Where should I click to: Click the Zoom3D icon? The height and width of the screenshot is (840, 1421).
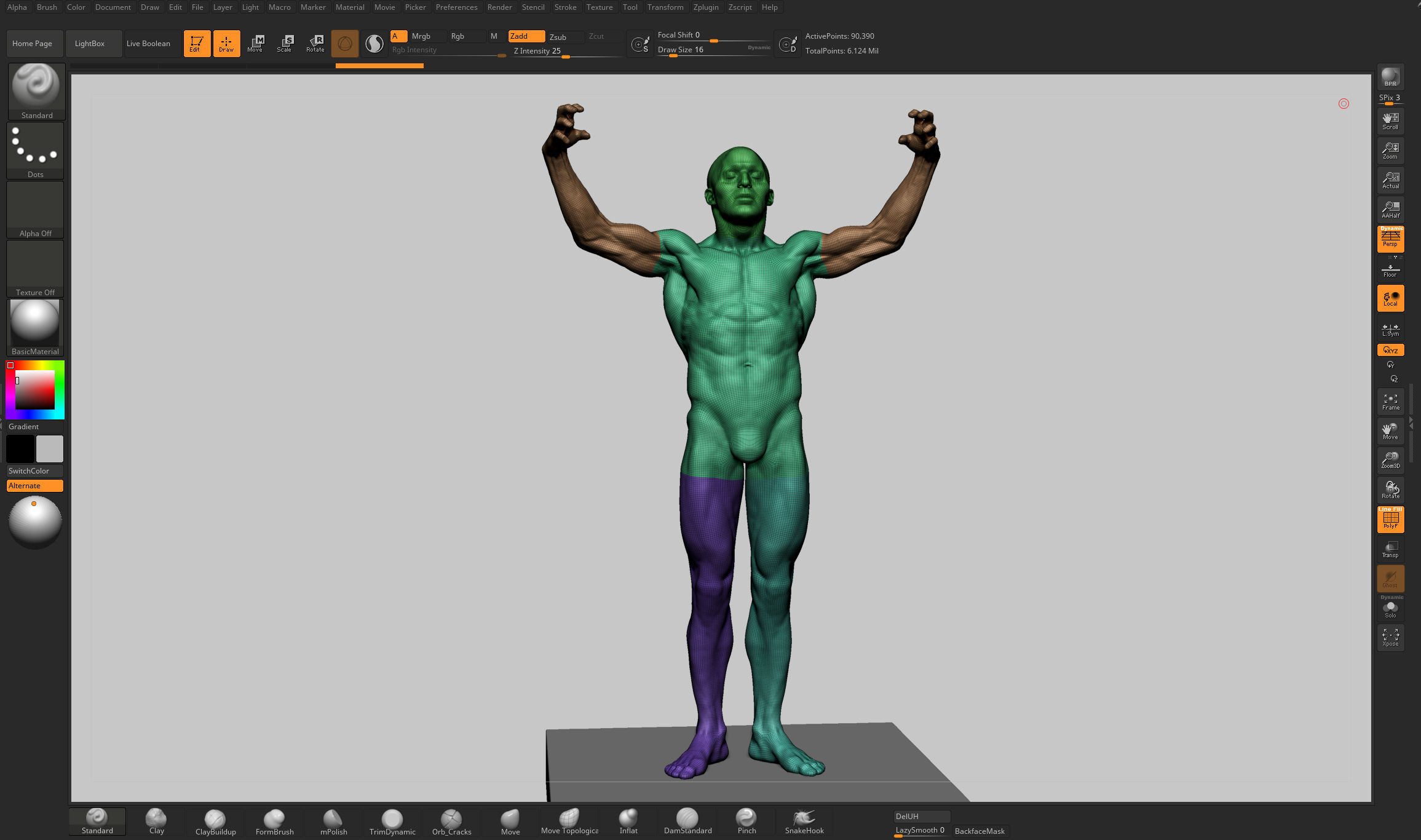click(x=1390, y=461)
